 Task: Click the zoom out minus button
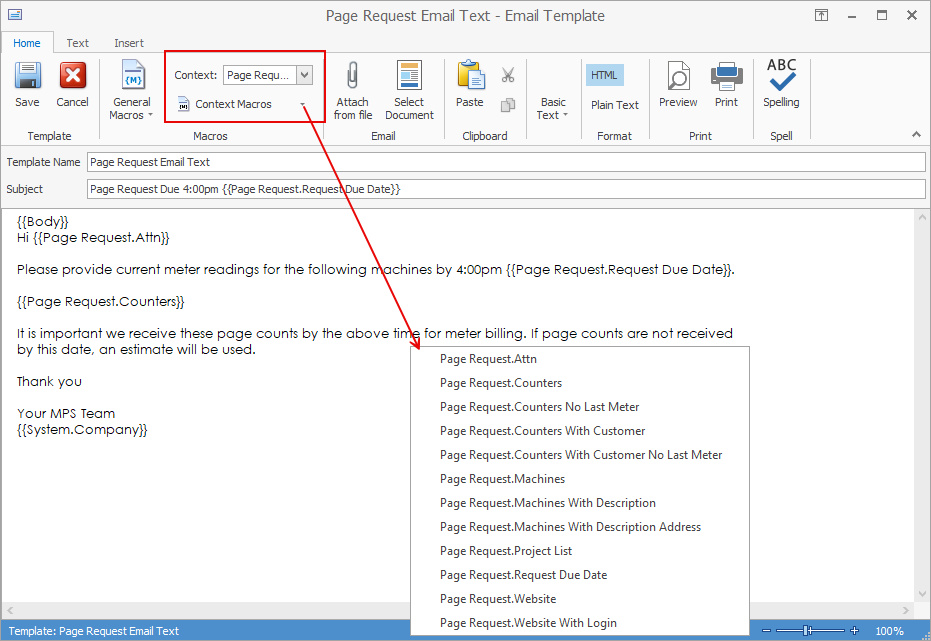(767, 630)
